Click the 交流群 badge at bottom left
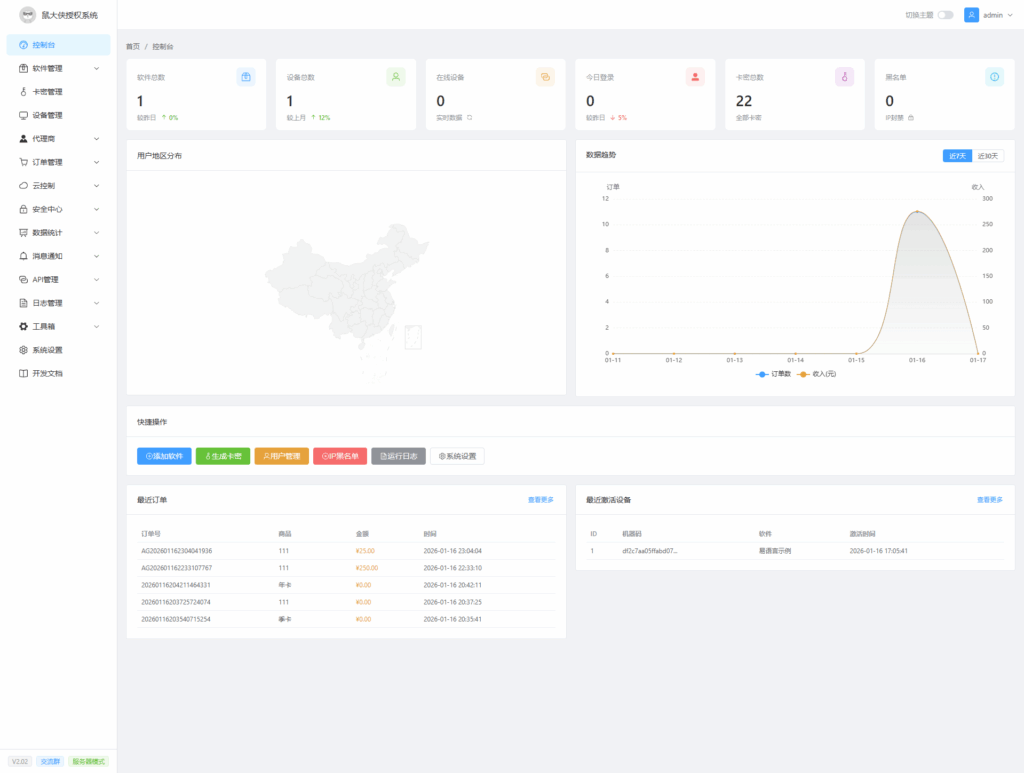This screenshot has width=1024, height=773. coord(50,761)
